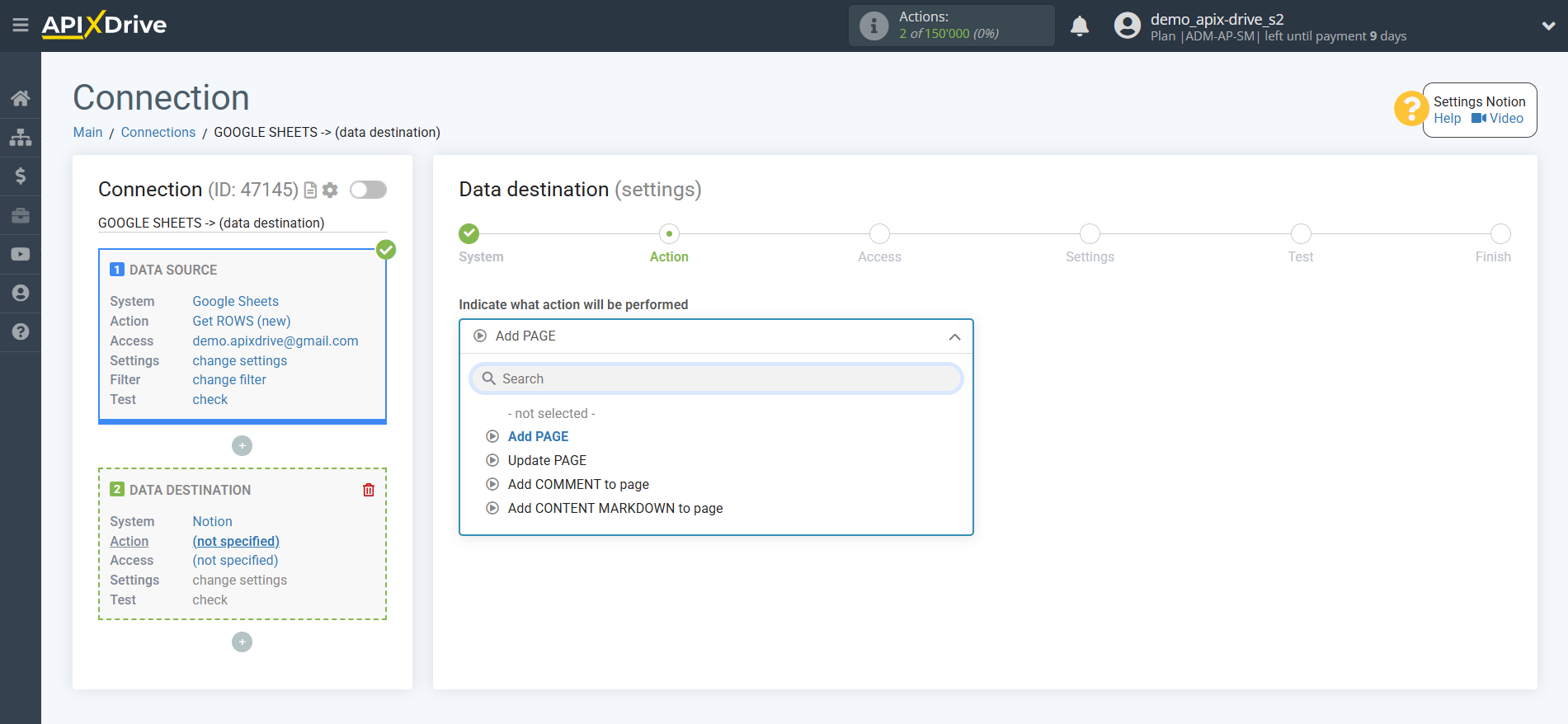Click the Data Source green checkmark badge

386,249
